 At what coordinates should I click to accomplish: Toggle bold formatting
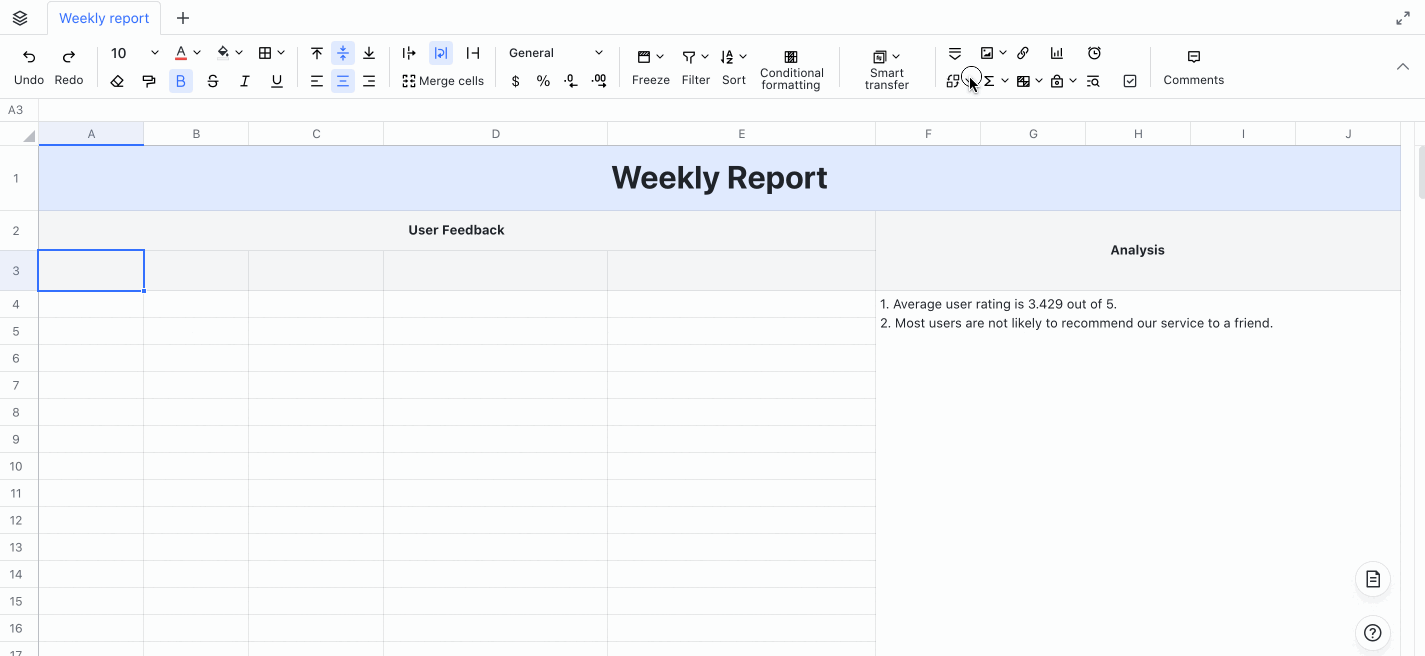point(181,81)
